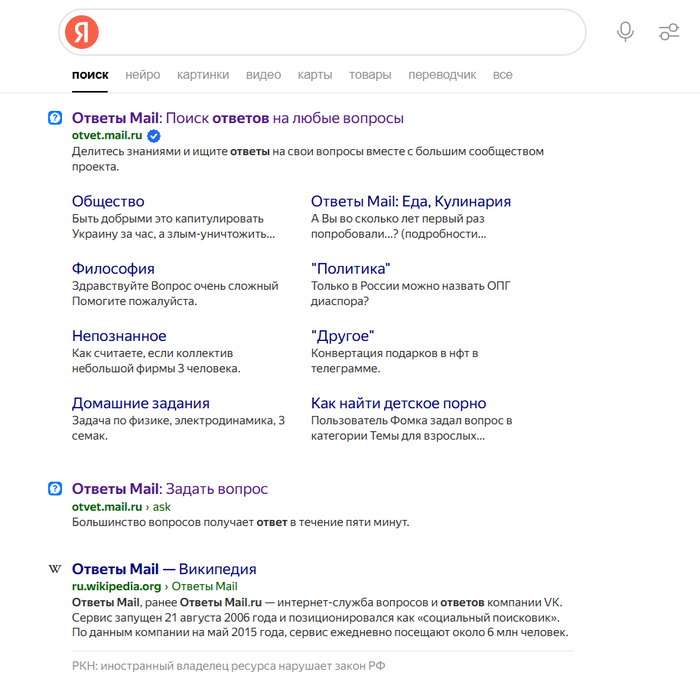
Task: Click Wikipedia favicon next to Википедия result
Action: pyautogui.click(x=56, y=569)
